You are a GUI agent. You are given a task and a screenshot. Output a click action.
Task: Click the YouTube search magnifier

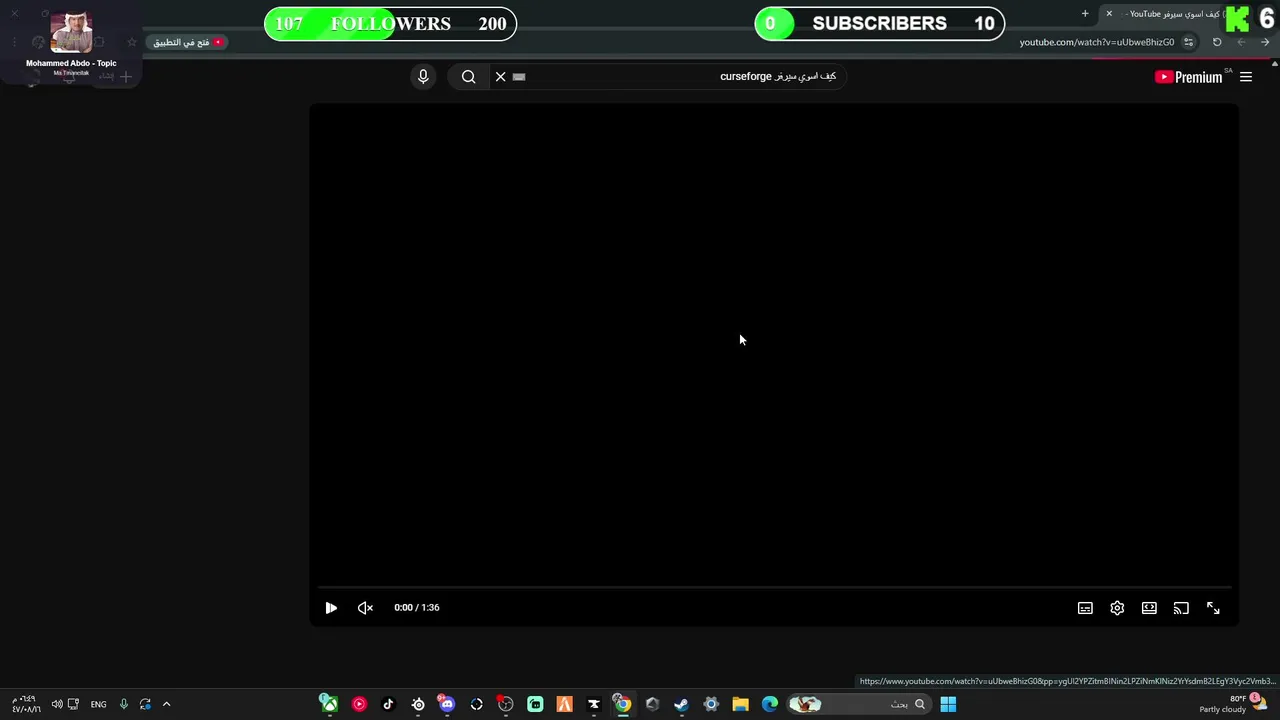click(x=468, y=77)
